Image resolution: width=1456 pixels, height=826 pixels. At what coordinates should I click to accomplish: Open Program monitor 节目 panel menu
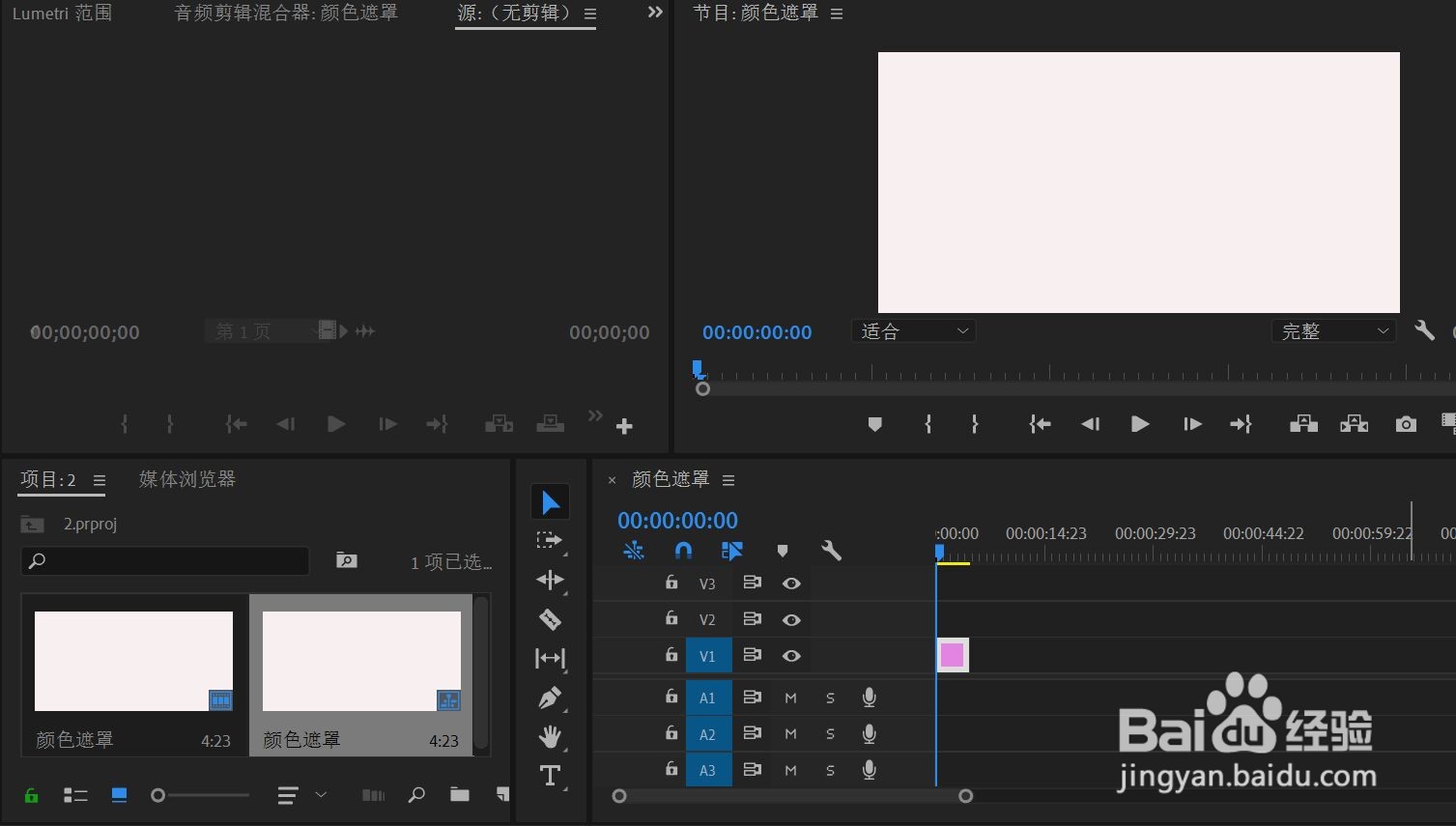[837, 14]
